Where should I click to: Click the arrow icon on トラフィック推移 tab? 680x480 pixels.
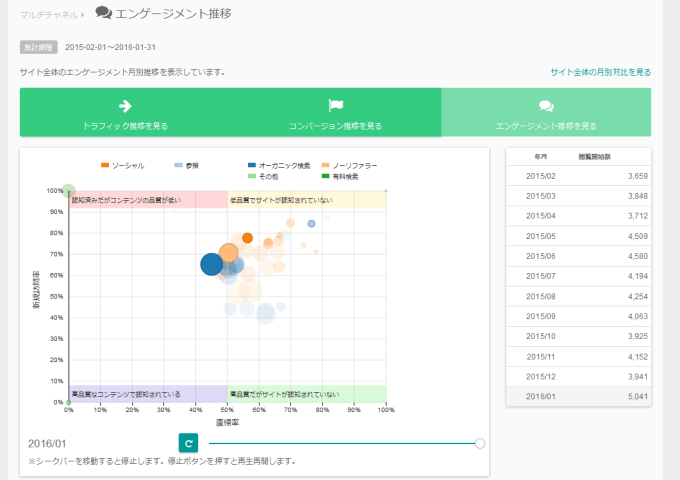[125, 106]
